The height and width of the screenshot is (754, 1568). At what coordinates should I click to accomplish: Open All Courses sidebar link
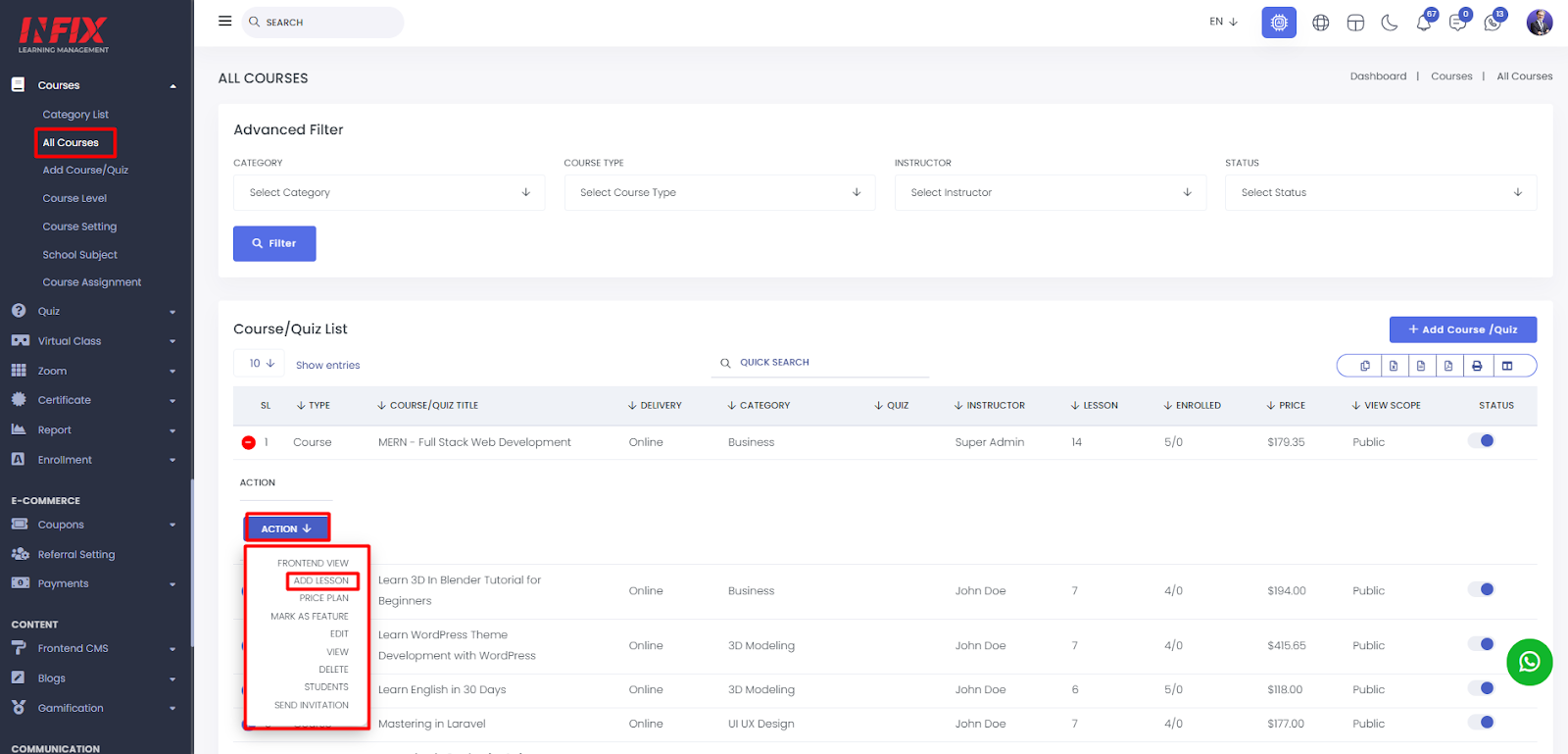71,142
